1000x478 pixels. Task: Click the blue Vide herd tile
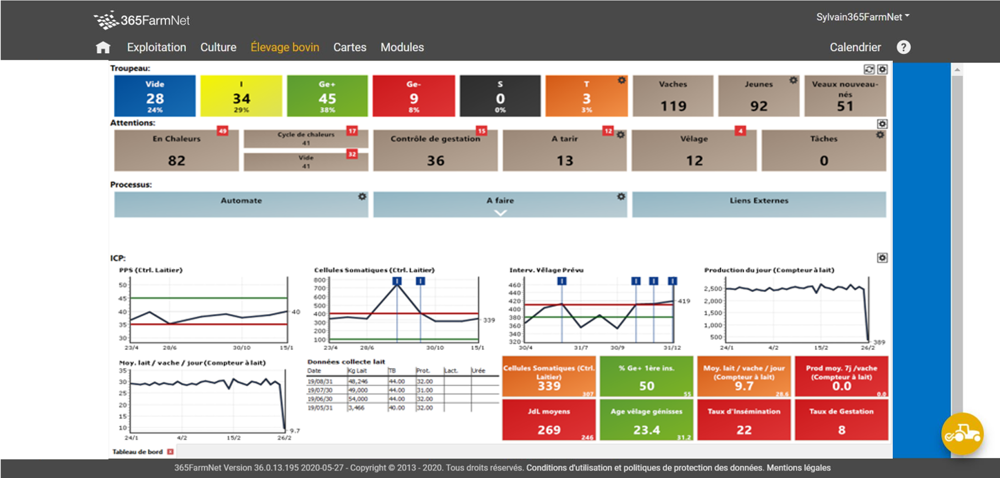(154, 96)
